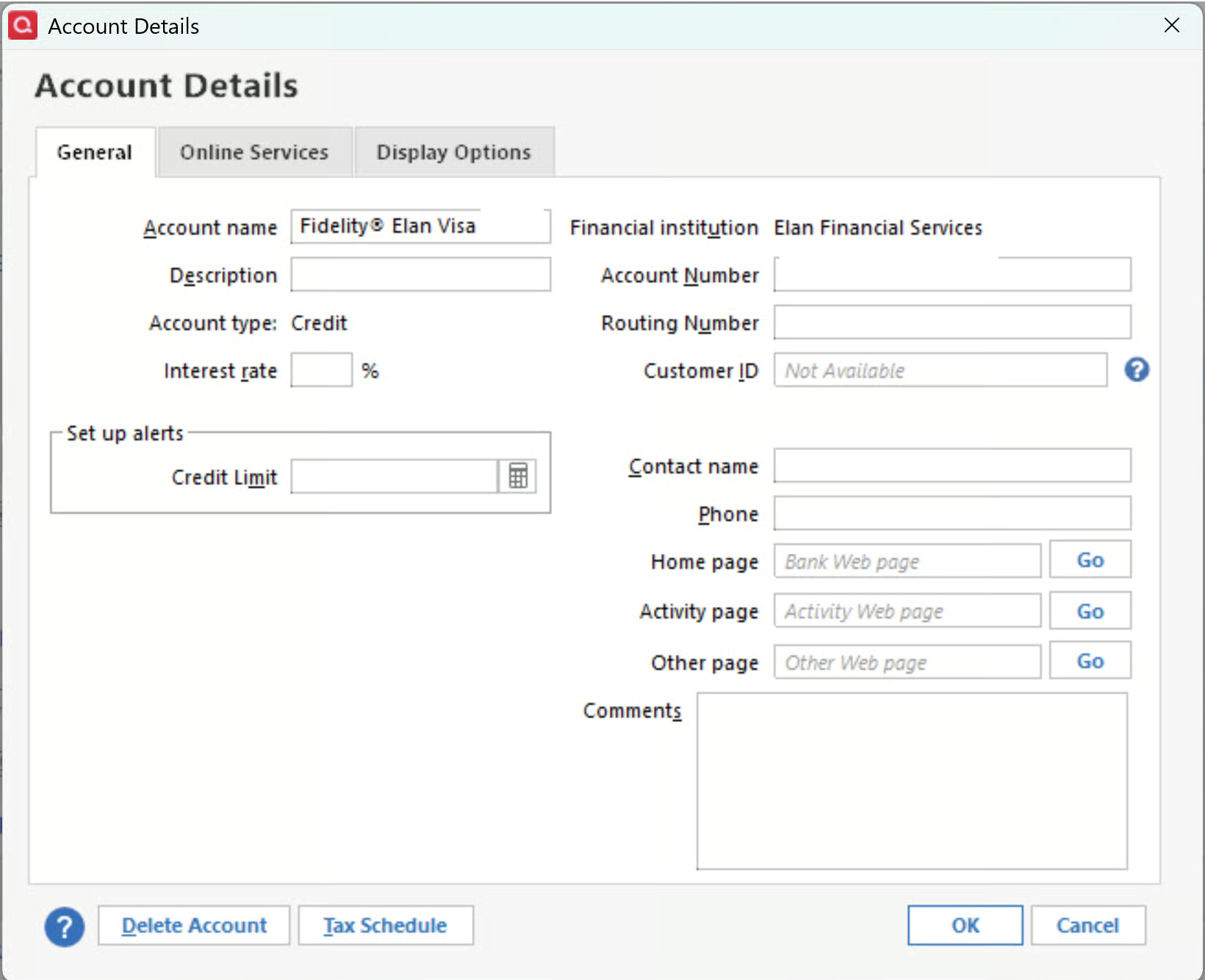Click the Home page Bank Web page field
The height and width of the screenshot is (980, 1205).
point(907,561)
